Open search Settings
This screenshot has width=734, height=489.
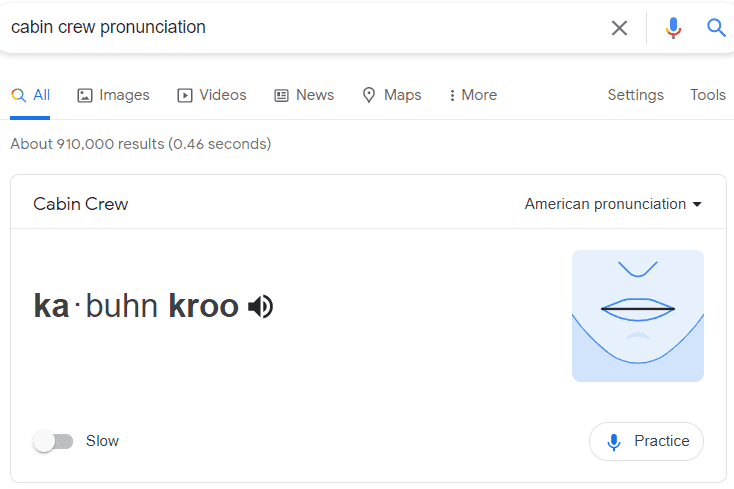click(635, 95)
